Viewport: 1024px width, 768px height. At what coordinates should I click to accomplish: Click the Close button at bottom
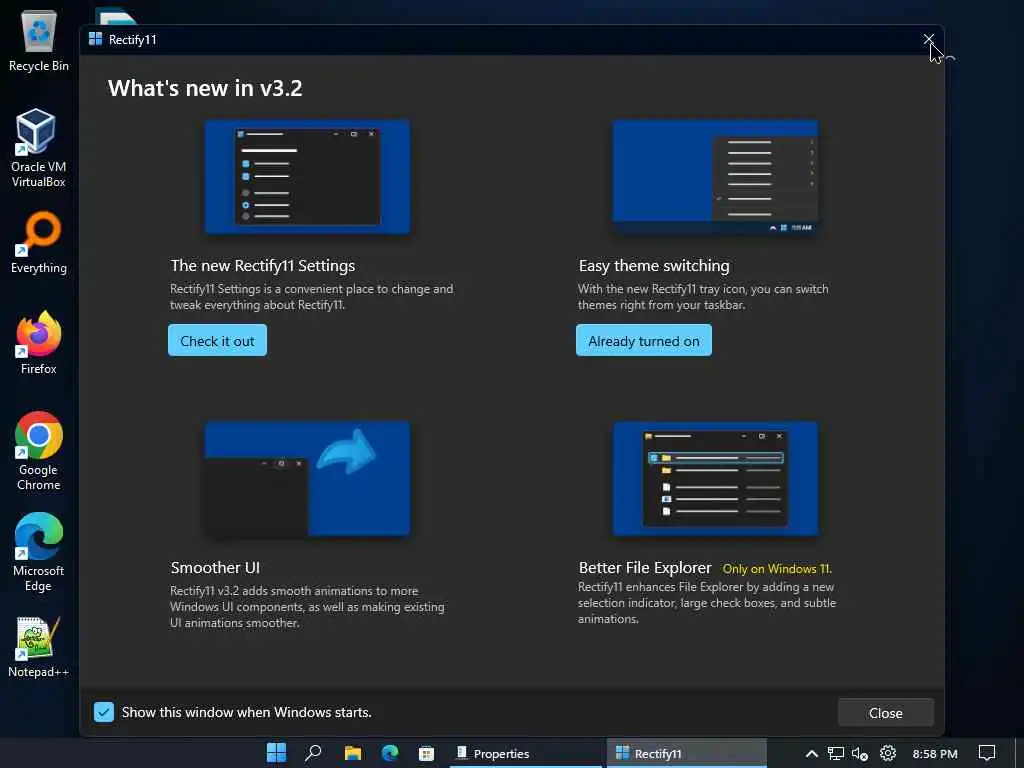(x=886, y=712)
